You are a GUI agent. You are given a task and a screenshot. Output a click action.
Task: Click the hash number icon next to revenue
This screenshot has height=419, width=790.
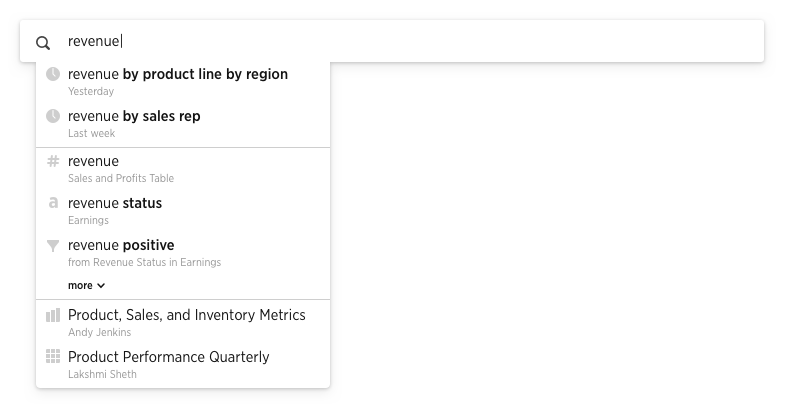(53, 161)
